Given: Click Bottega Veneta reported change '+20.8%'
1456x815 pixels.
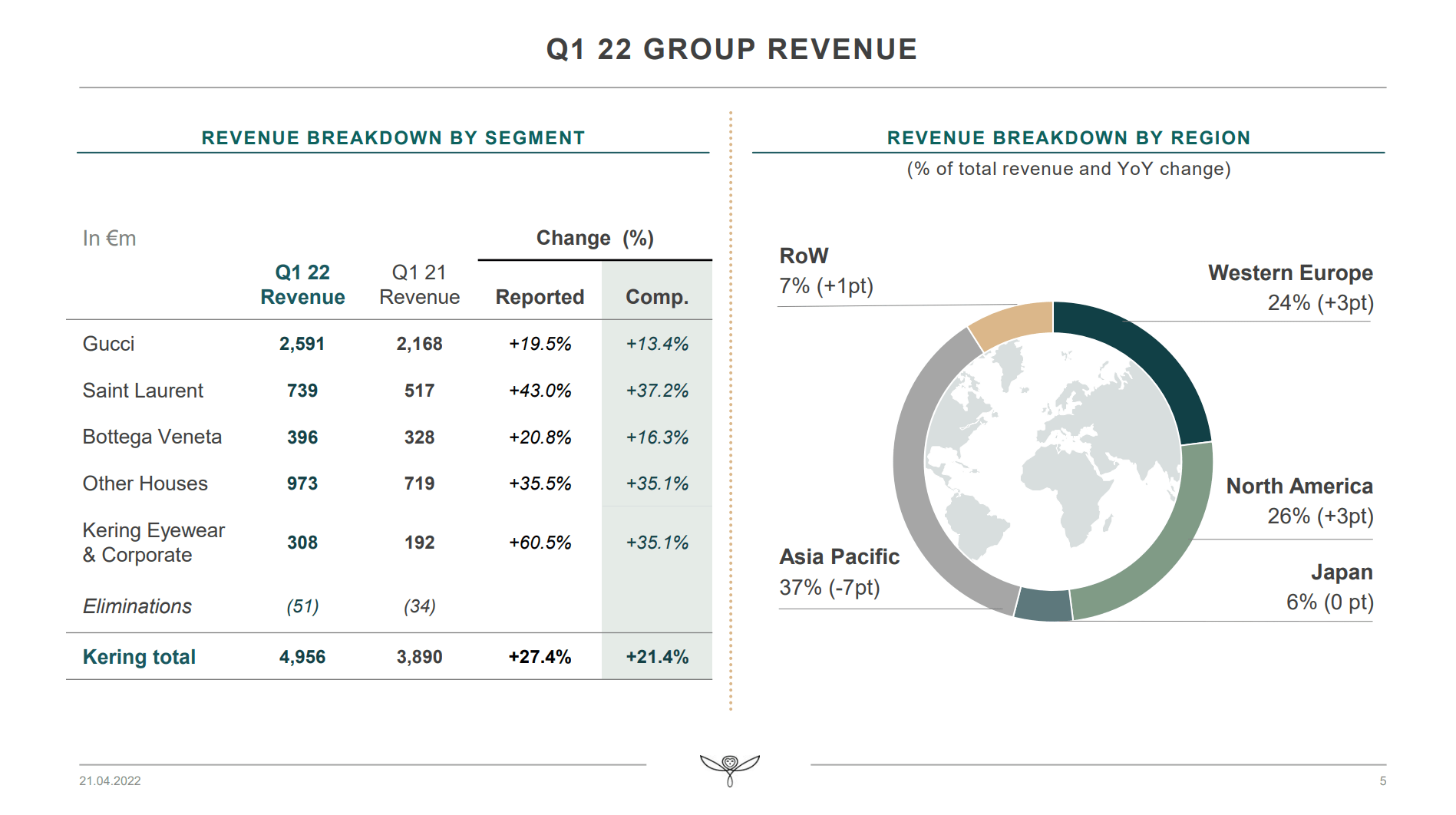Looking at the screenshot, I should pyautogui.click(x=540, y=437).
